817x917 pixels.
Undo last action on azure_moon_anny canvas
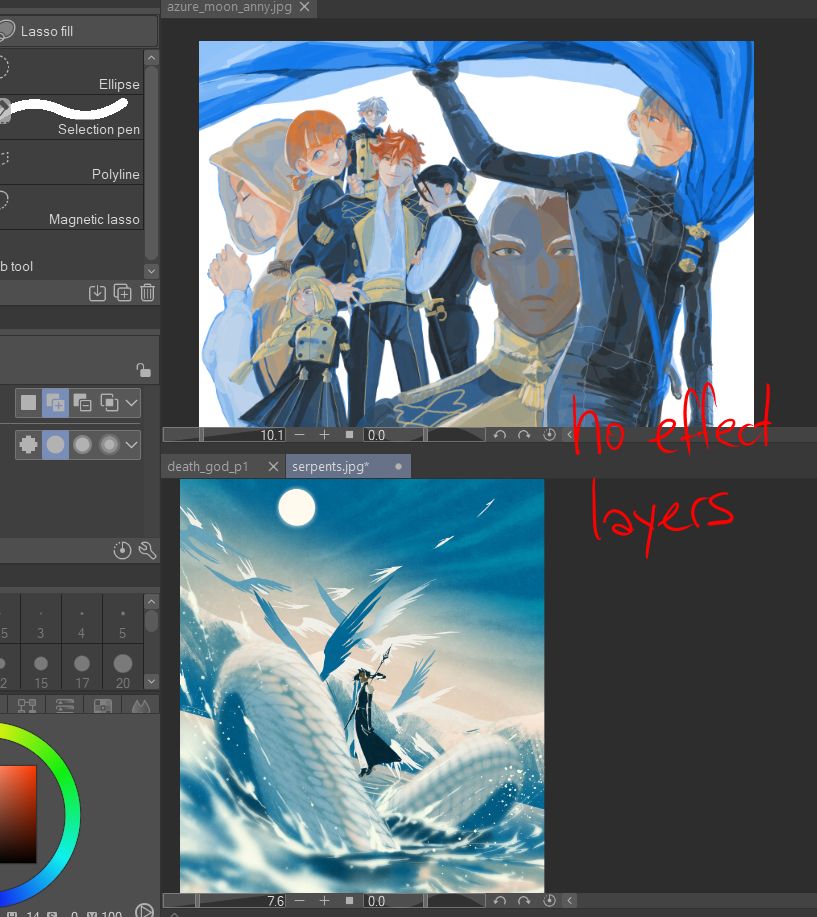pos(498,434)
